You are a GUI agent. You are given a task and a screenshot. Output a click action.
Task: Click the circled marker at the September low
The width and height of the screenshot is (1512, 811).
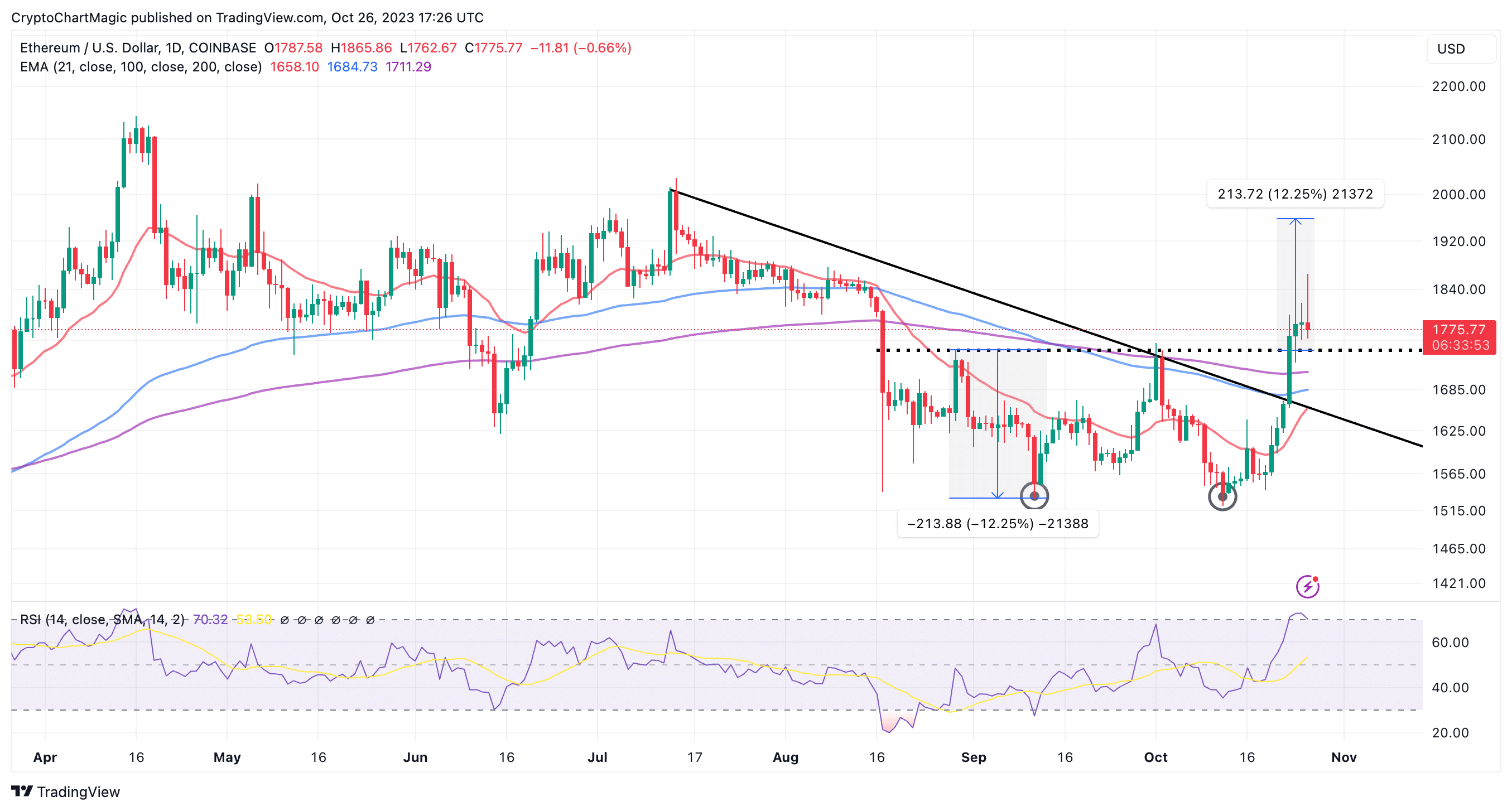point(1034,496)
